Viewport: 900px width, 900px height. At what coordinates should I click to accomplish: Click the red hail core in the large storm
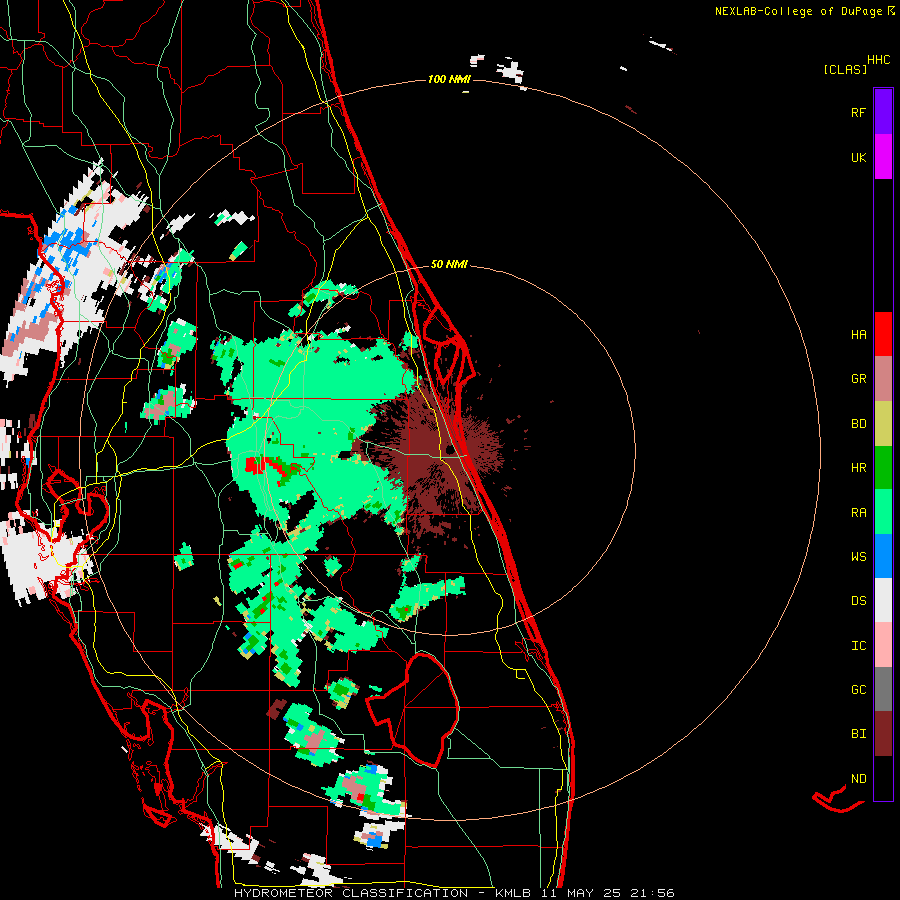254,464
